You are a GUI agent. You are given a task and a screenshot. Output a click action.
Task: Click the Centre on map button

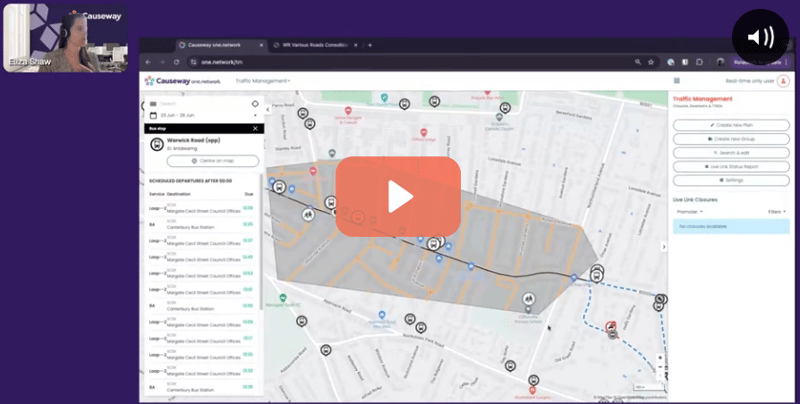(x=211, y=161)
